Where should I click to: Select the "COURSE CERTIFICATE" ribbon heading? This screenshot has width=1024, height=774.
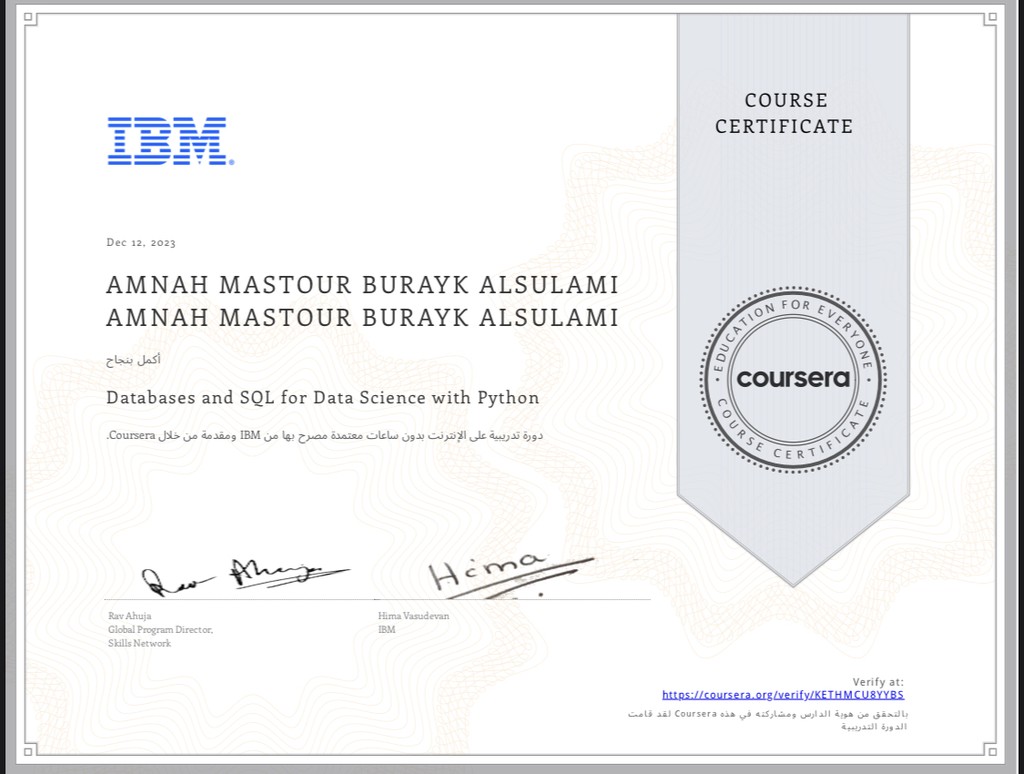tap(784, 113)
